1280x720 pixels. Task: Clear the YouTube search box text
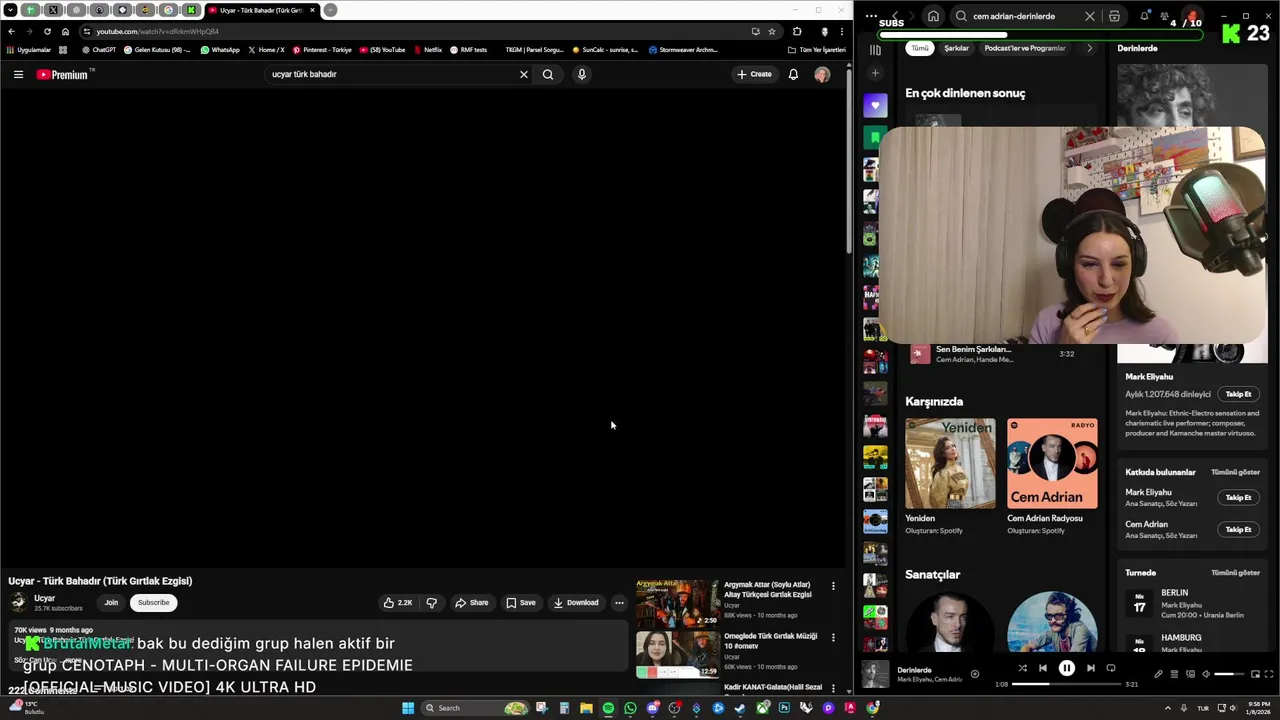[523, 74]
